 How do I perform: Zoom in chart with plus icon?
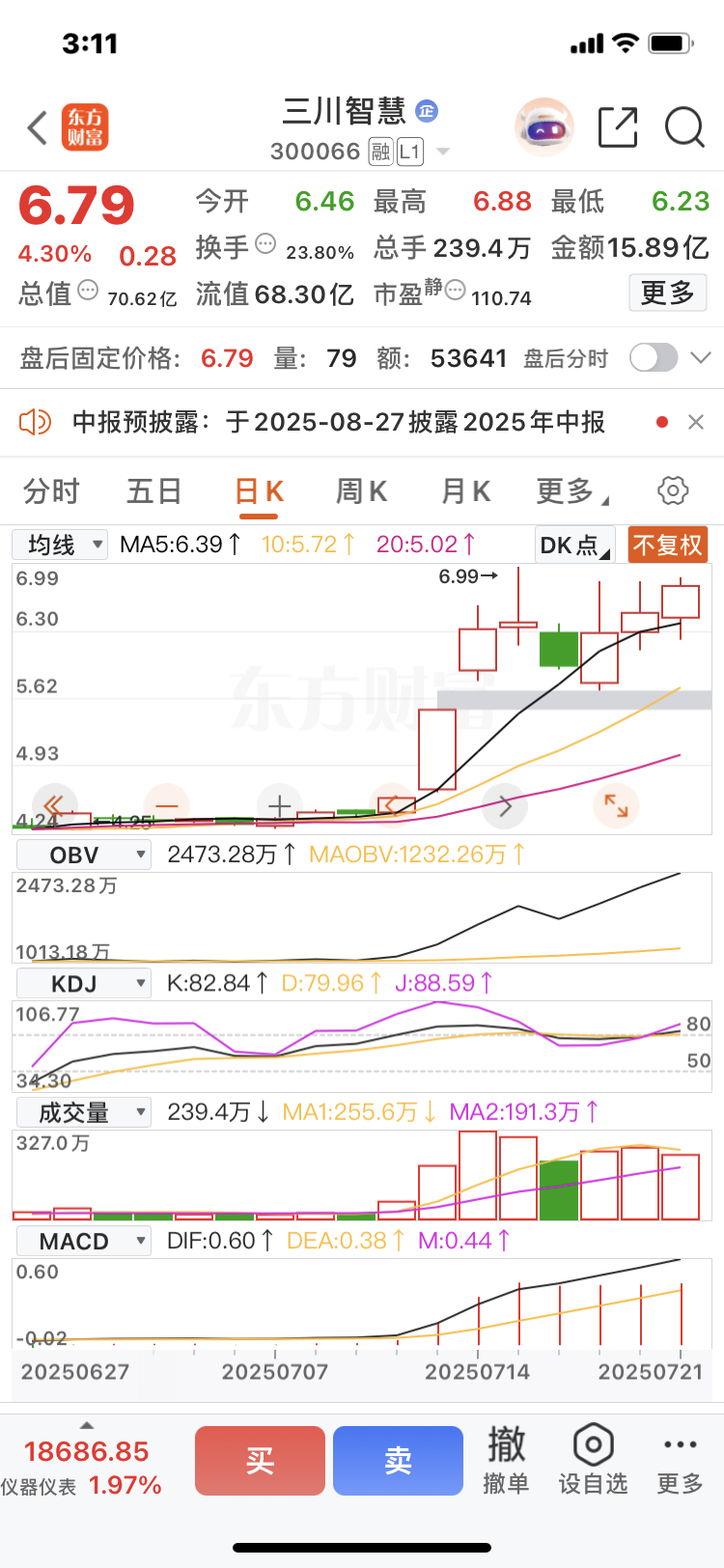tap(280, 805)
